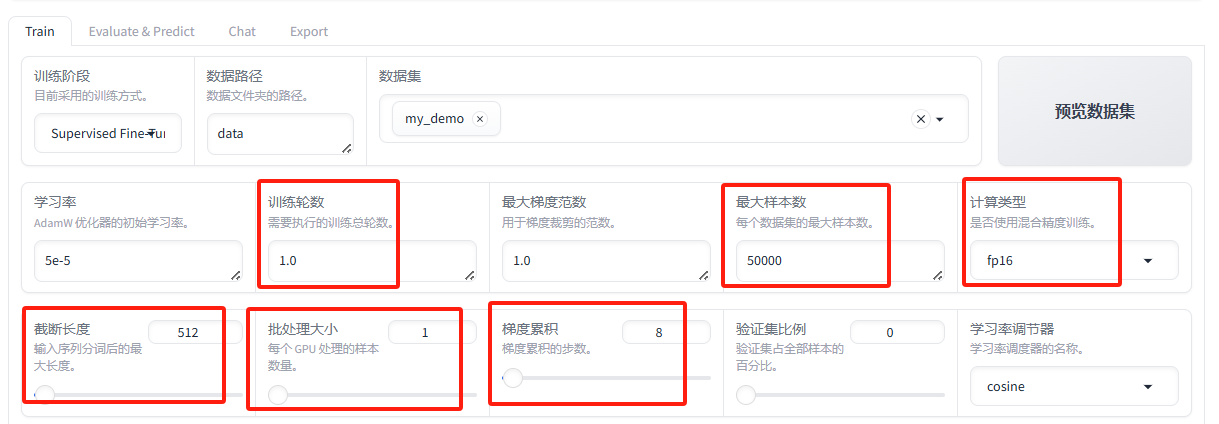Switch to the Train tab
Viewport: 1219px width, 424px height.
40,31
